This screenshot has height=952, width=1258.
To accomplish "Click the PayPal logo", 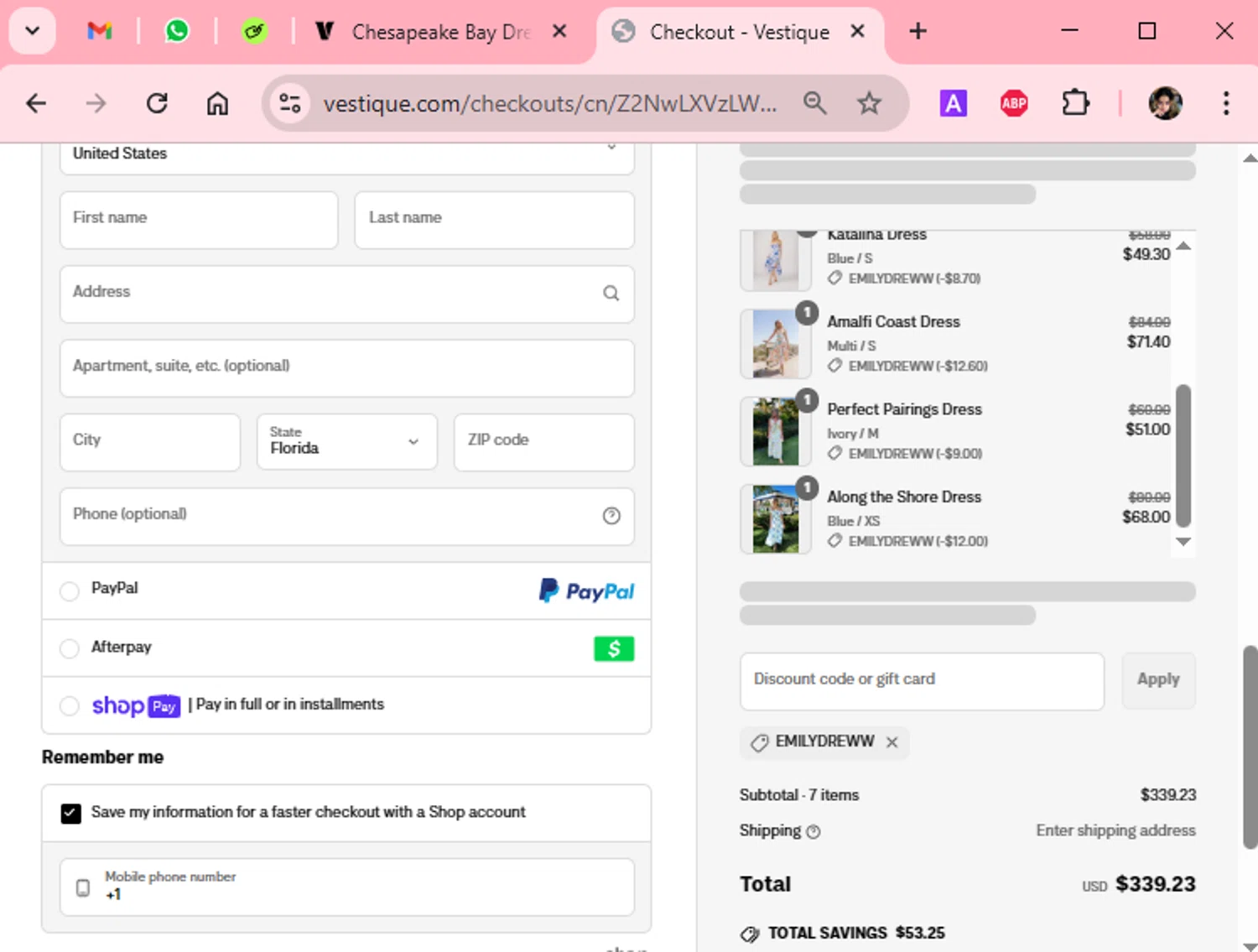I will [x=586, y=590].
